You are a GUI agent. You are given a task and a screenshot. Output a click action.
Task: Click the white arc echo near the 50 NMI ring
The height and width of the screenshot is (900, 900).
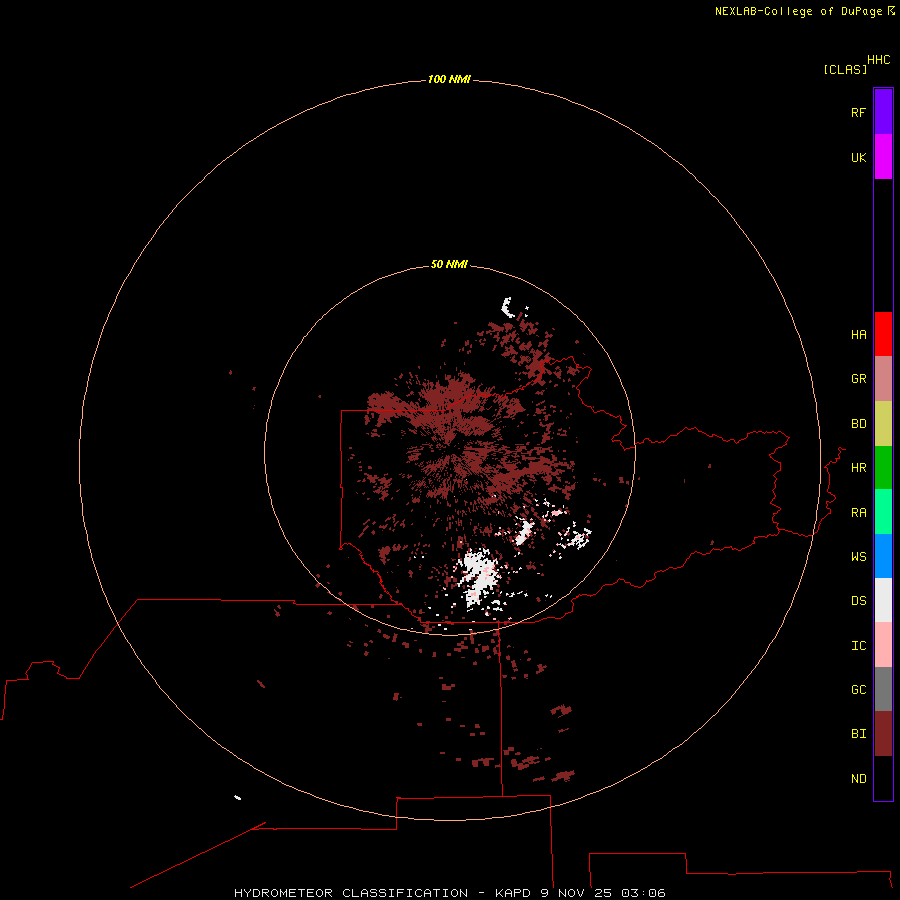pyautogui.click(x=507, y=307)
